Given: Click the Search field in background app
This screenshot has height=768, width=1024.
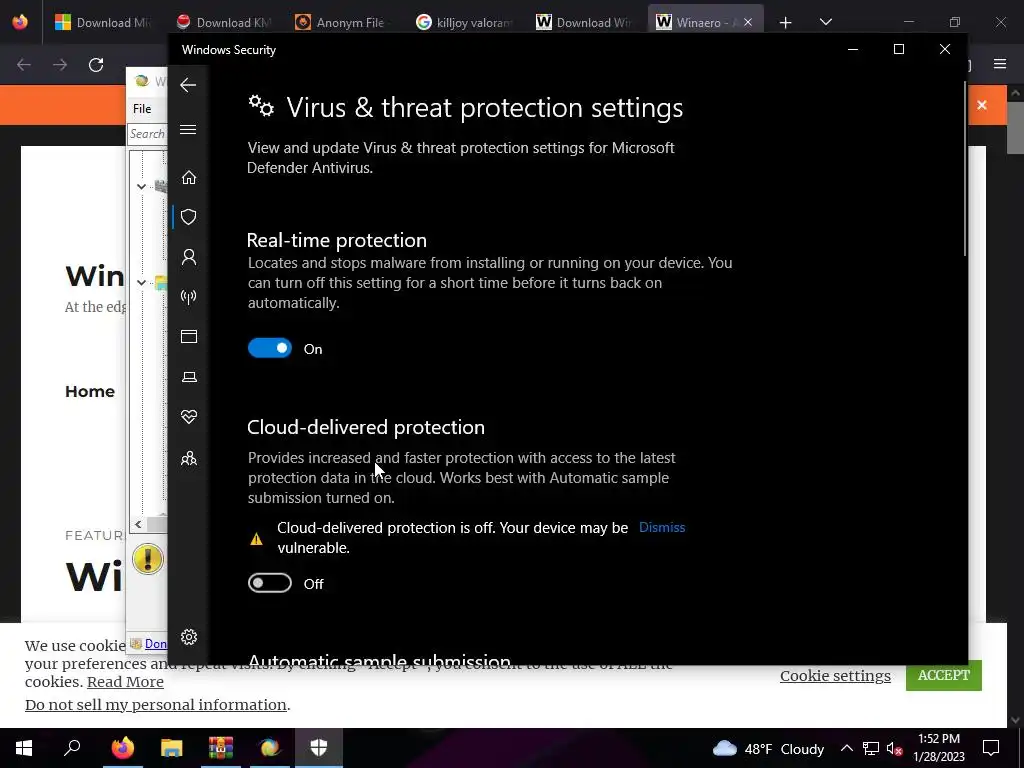Looking at the screenshot, I should point(148,134).
